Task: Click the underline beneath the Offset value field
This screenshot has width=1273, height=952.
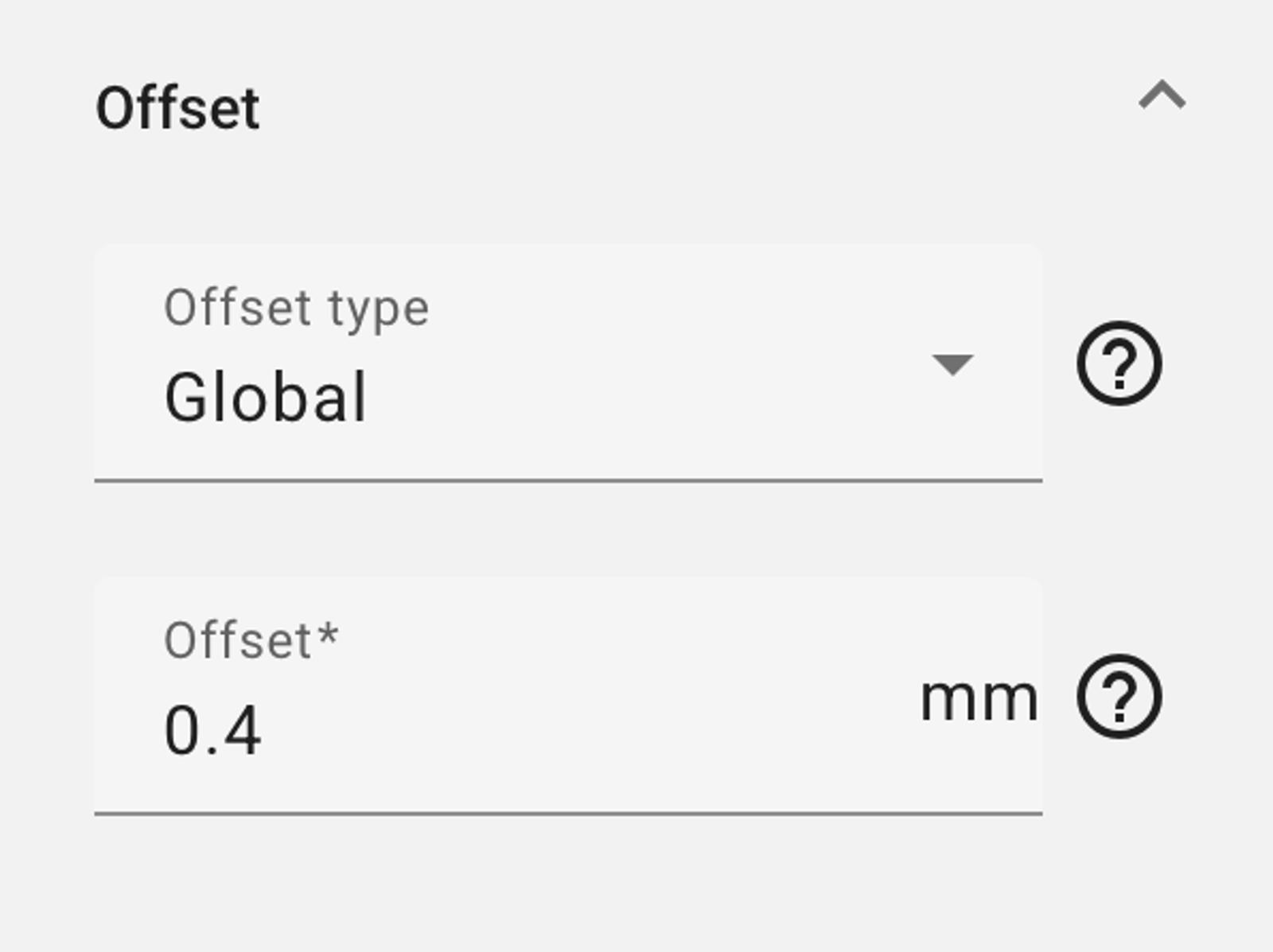Action: pyautogui.click(x=568, y=814)
